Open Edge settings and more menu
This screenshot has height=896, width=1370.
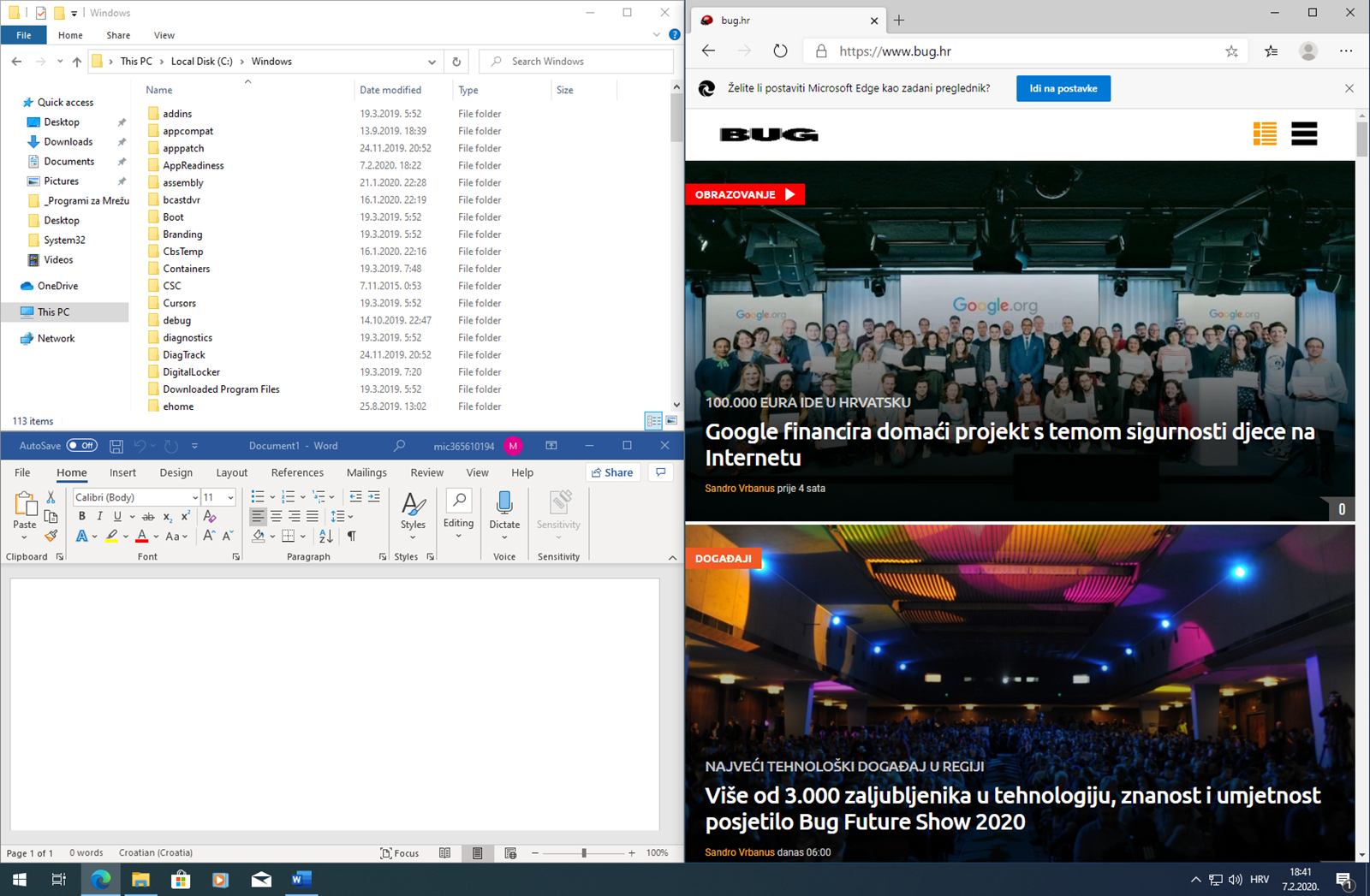click(1346, 51)
